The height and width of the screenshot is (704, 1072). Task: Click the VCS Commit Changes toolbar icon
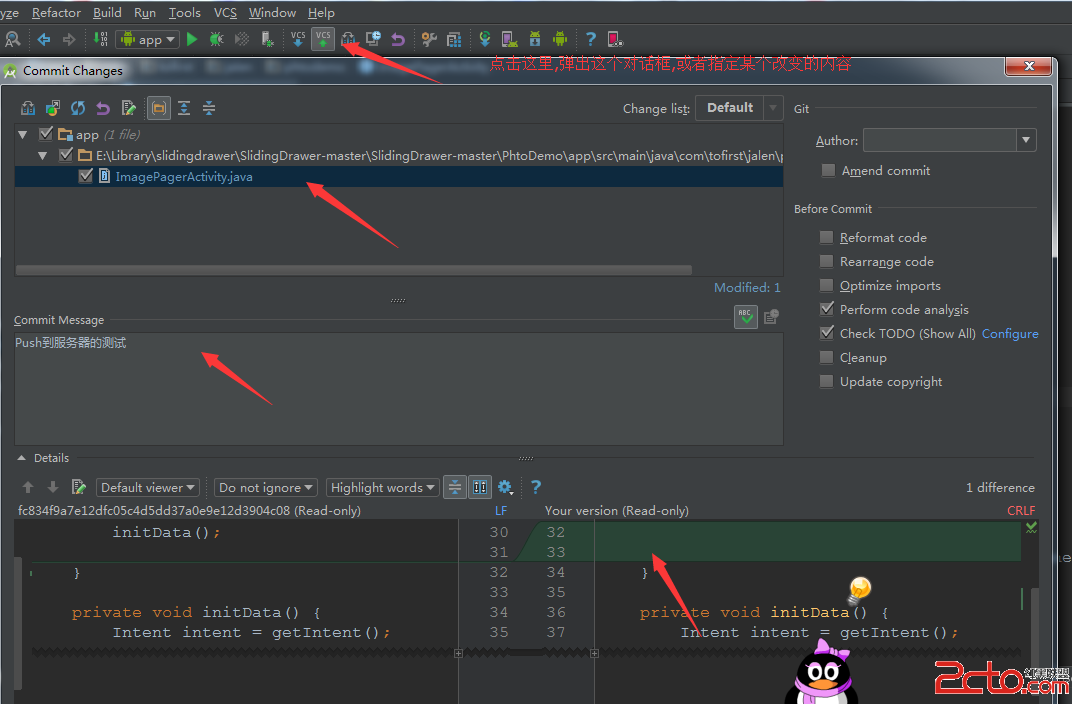point(322,39)
